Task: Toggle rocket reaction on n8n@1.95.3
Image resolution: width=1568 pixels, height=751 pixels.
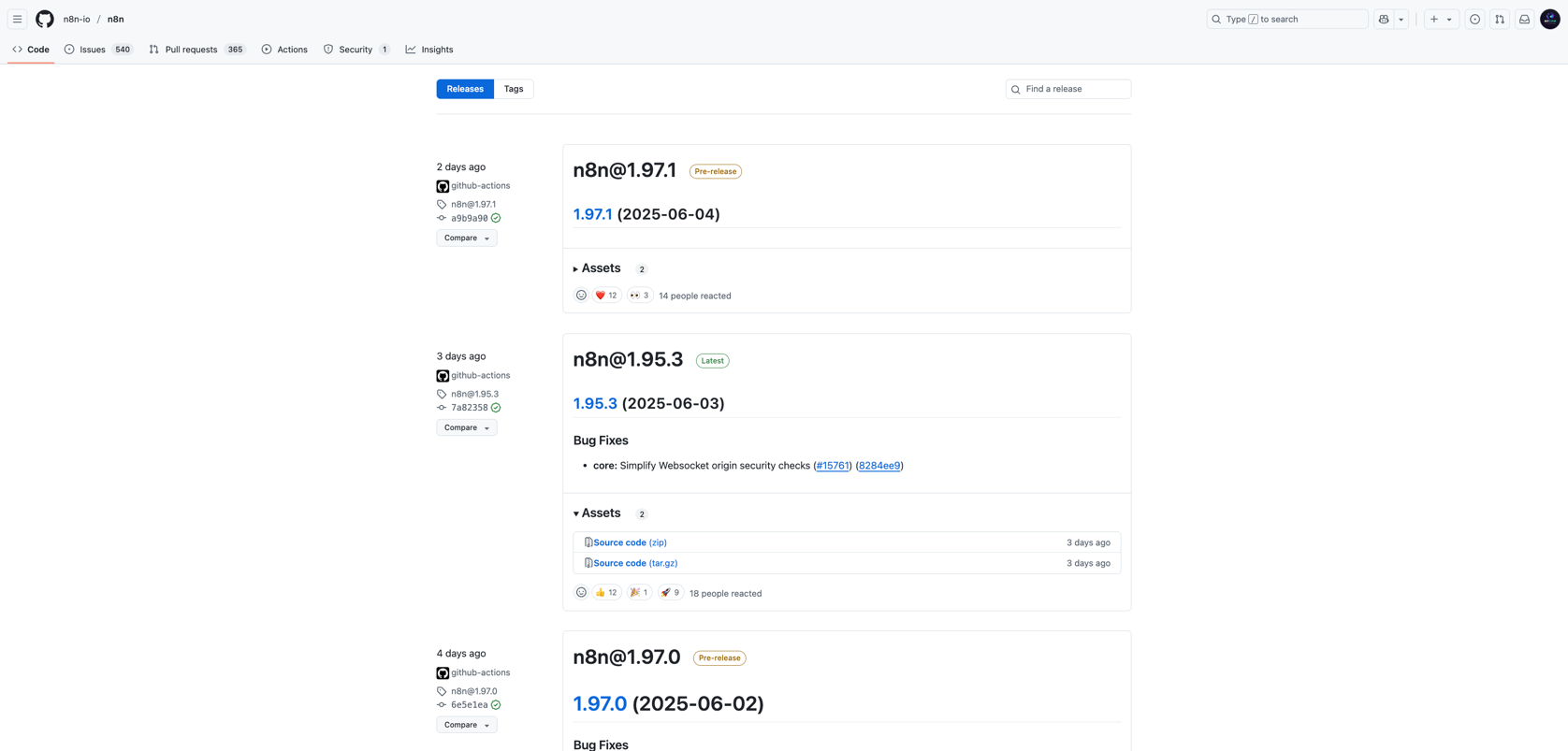Action: 670,593
